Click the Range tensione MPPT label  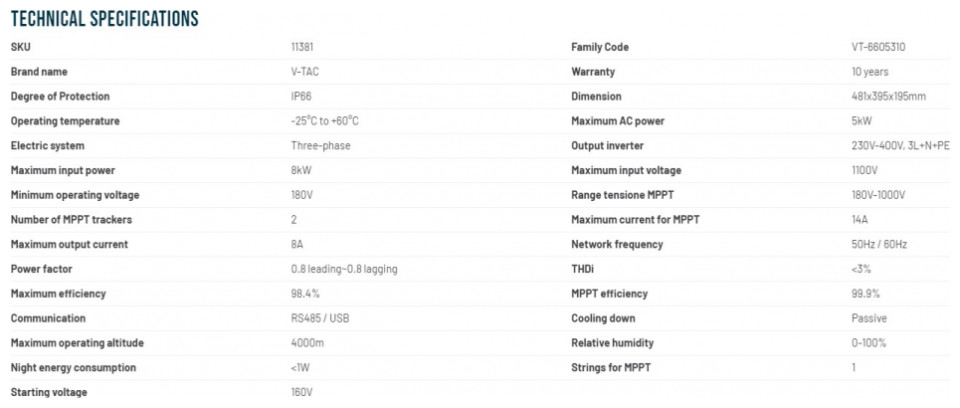(621, 195)
